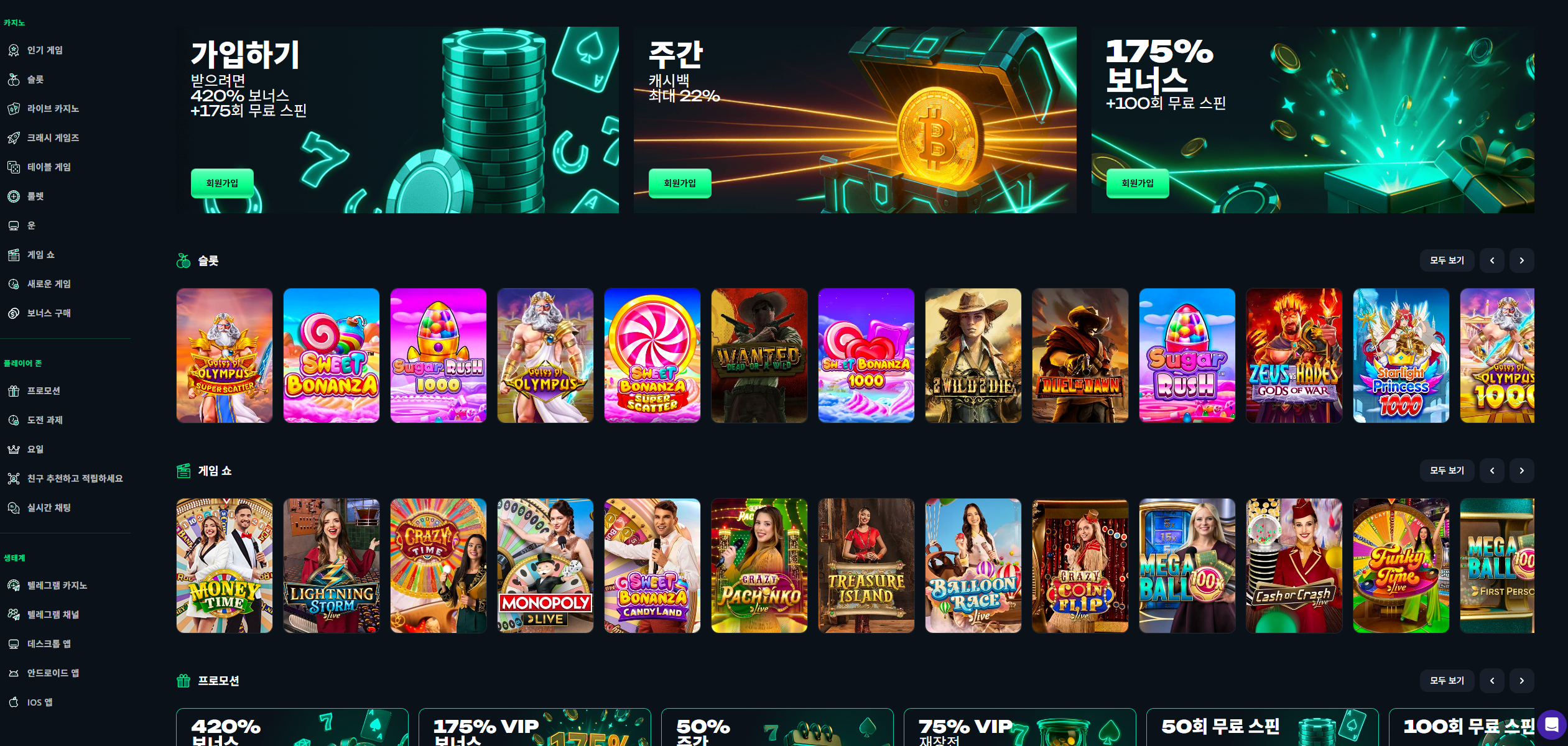Show next slots with right chevron
Image resolution: width=1568 pixels, height=746 pixels.
pos(1521,260)
